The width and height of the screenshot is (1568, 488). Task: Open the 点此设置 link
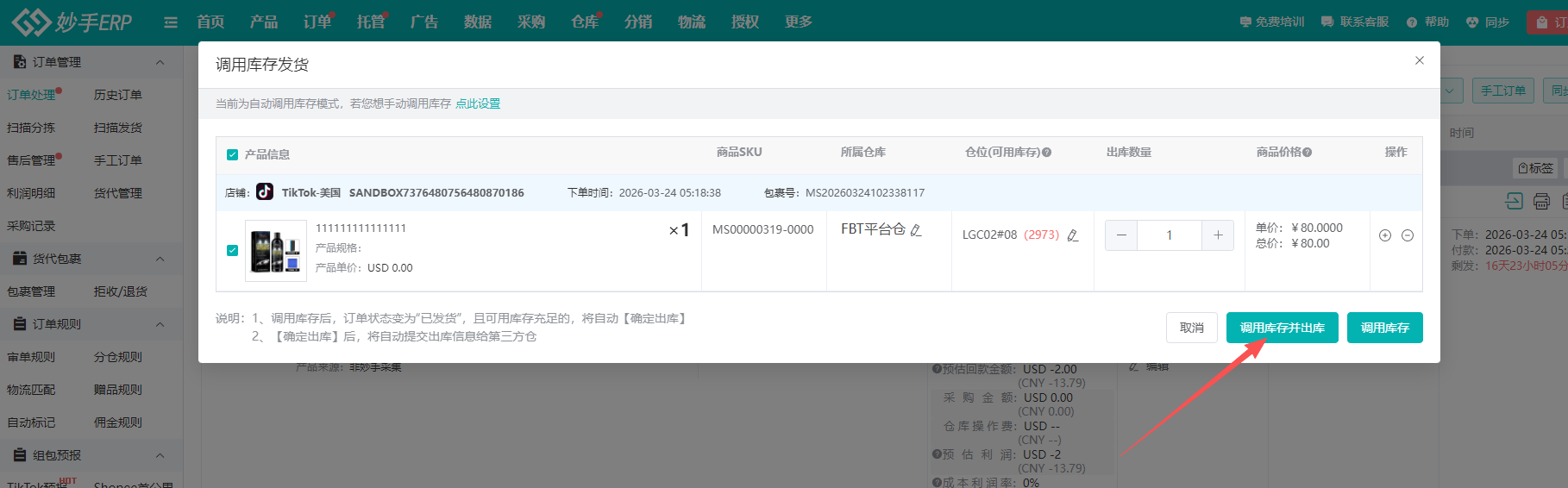(478, 103)
